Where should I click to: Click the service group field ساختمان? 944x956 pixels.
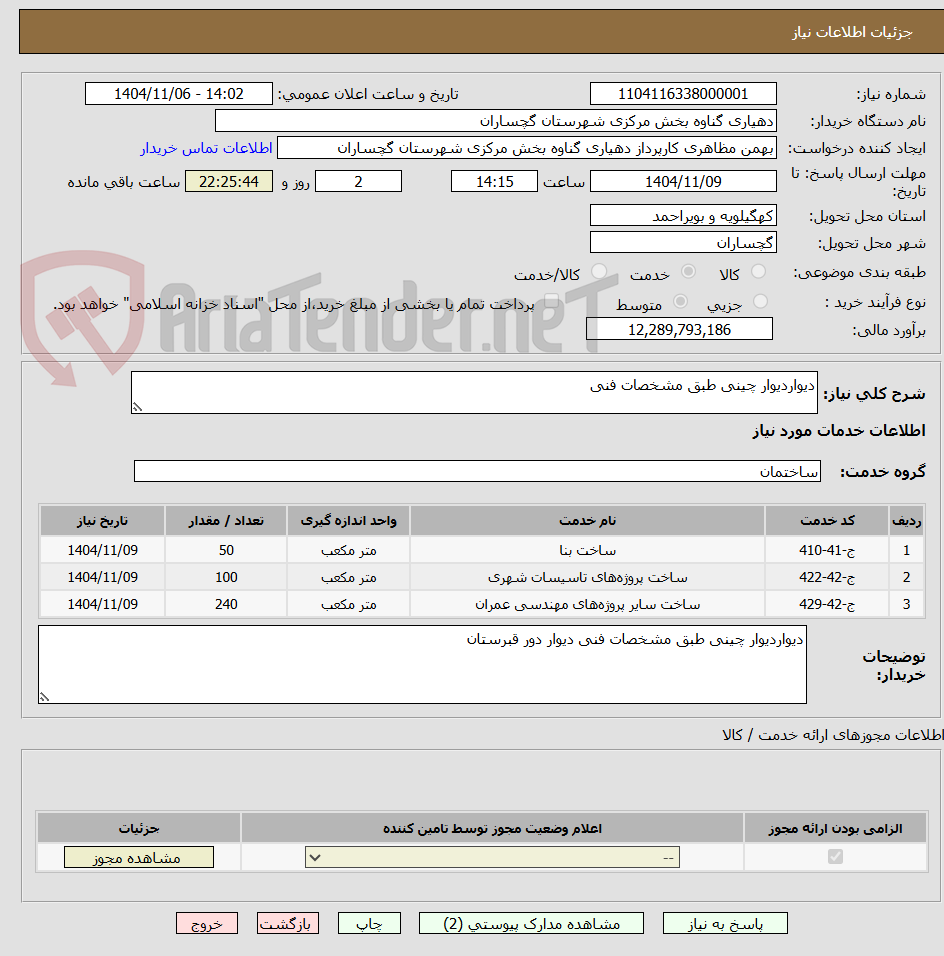[x=477, y=471]
